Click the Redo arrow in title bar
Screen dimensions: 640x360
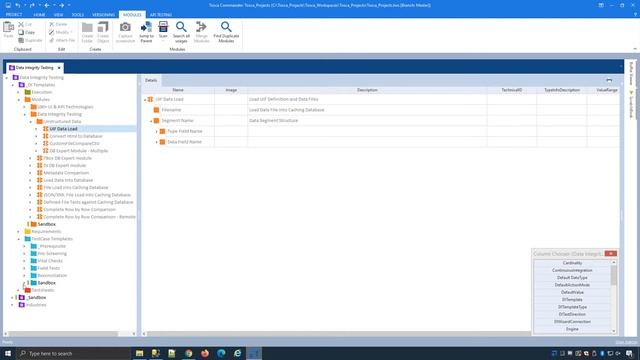(32, 5)
